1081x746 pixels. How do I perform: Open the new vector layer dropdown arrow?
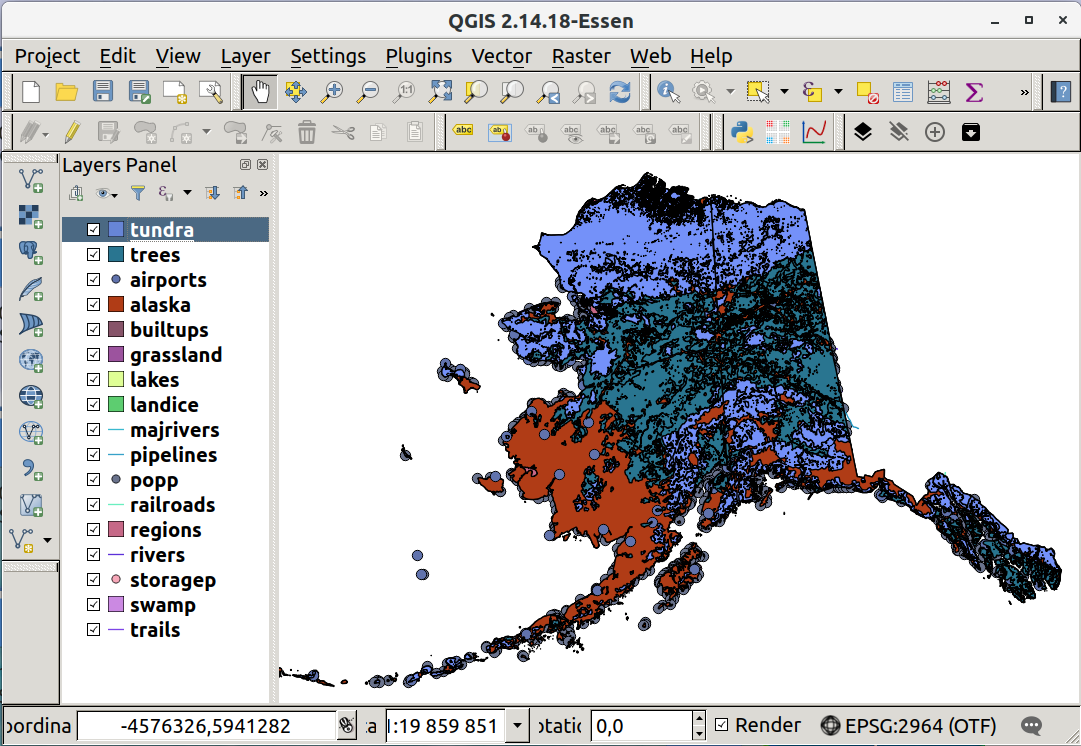[47, 540]
